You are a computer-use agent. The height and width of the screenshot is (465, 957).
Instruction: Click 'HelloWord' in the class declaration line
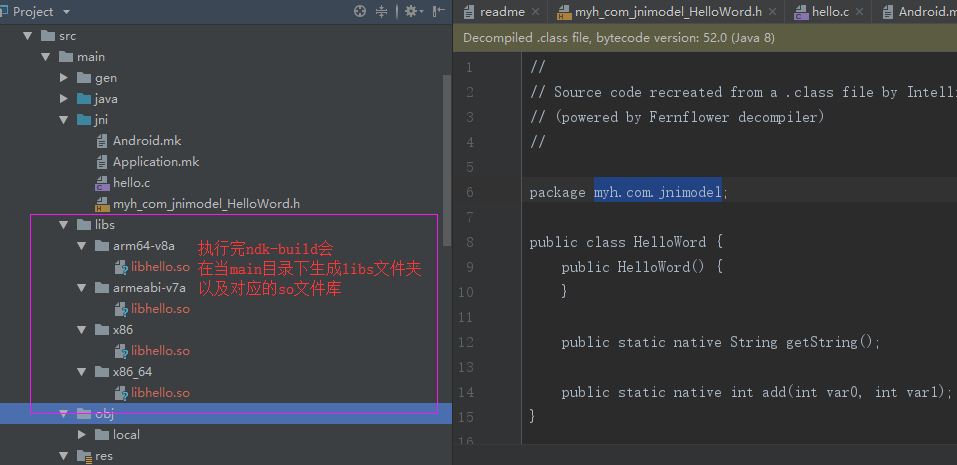(670, 242)
